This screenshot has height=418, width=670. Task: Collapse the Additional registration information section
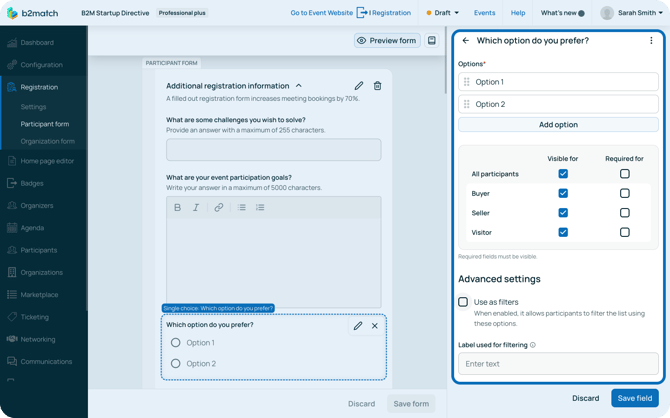[x=299, y=86]
